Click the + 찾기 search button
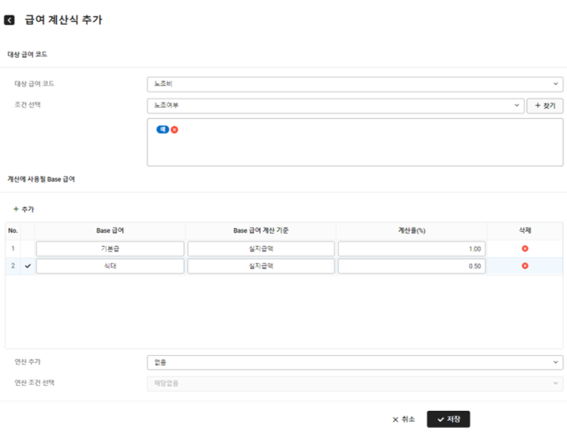The height and width of the screenshot is (438, 567). (x=545, y=106)
